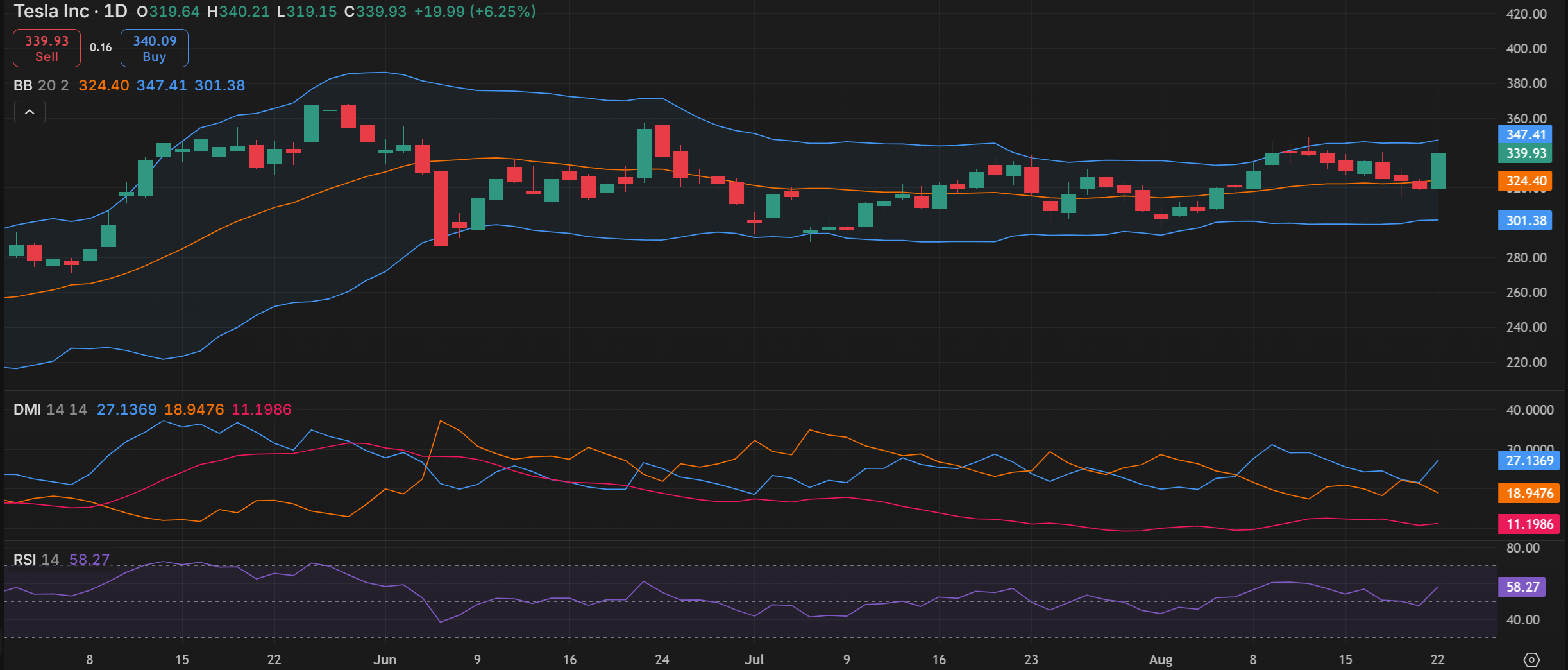Click the 80.00 RSI scale label
This screenshot has width=1568, height=670.
coord(1523,548)
